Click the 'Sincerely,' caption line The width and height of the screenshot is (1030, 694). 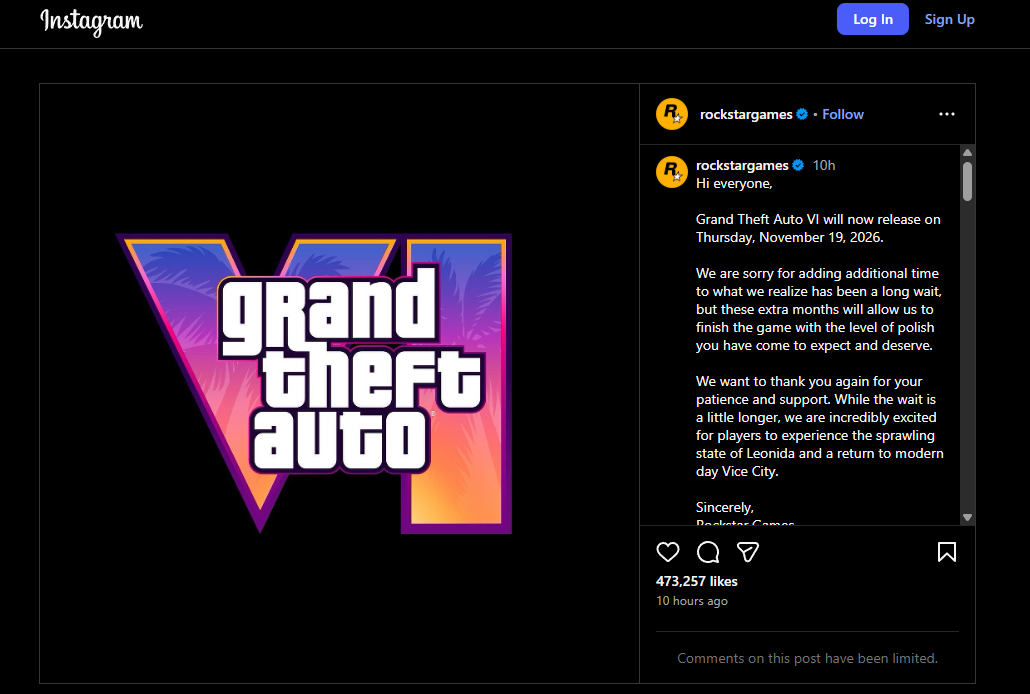click(x=725, y=507)
